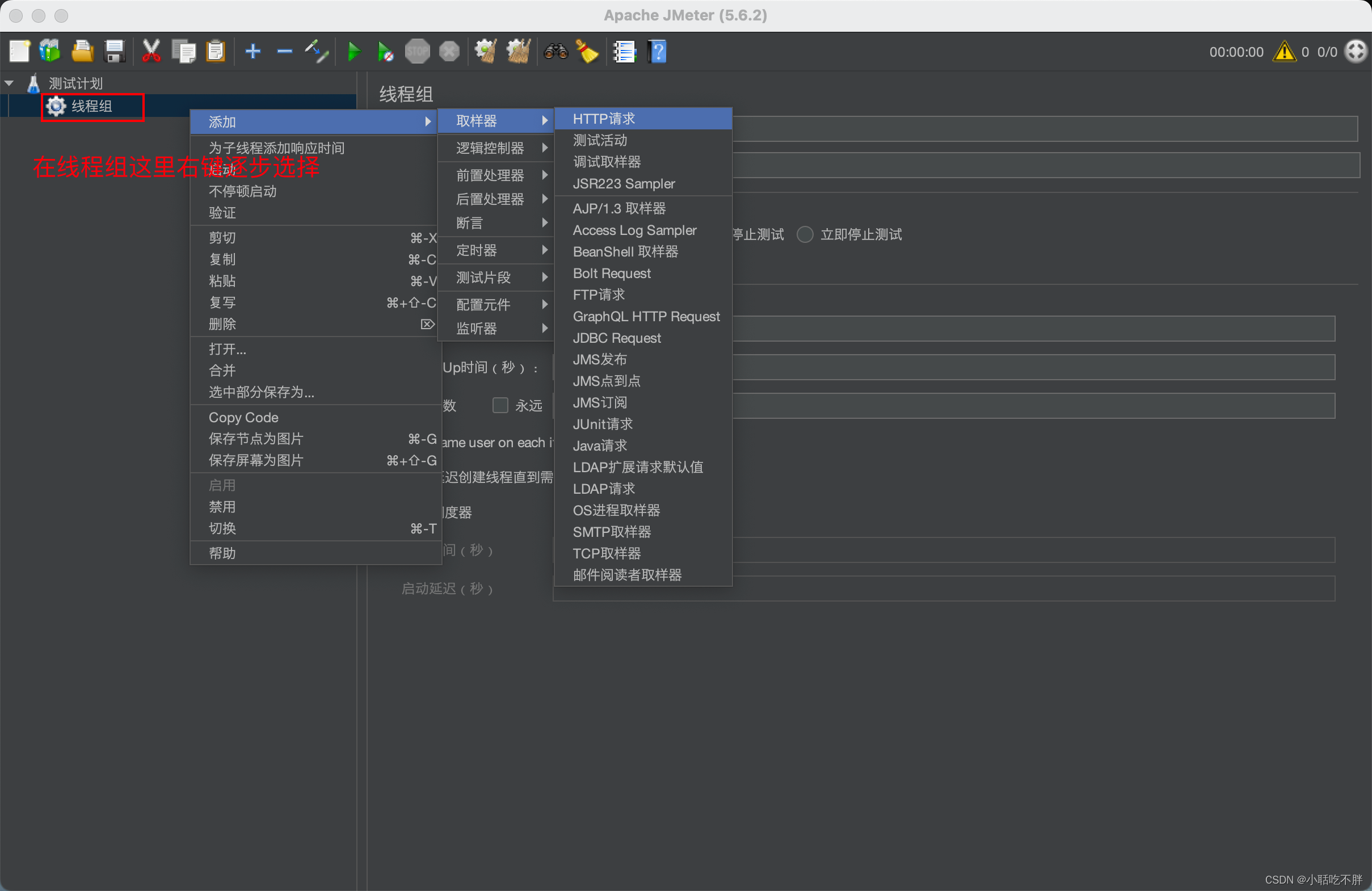Viewport: 1372px width, 891px height.
Task: Click the Toggle enable/disable icon
Action: coord(317,51)
